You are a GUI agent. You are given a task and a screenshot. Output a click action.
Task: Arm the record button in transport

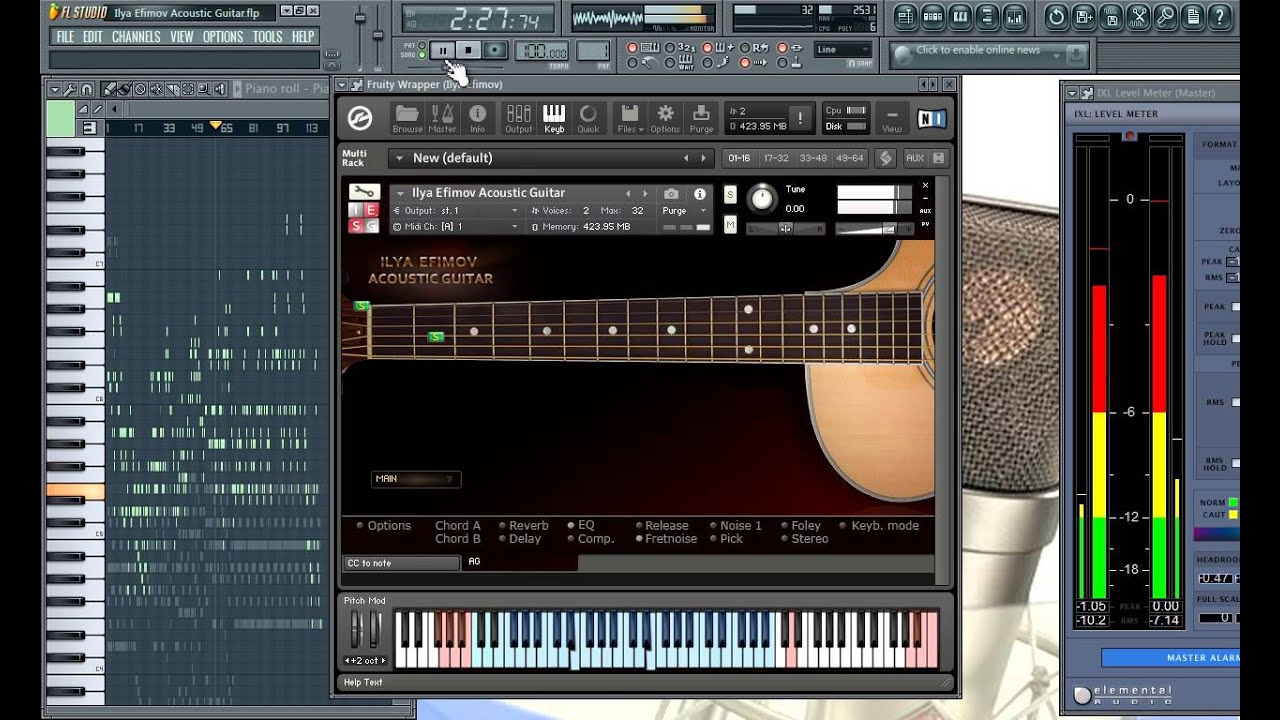click(x=495, y=50)
